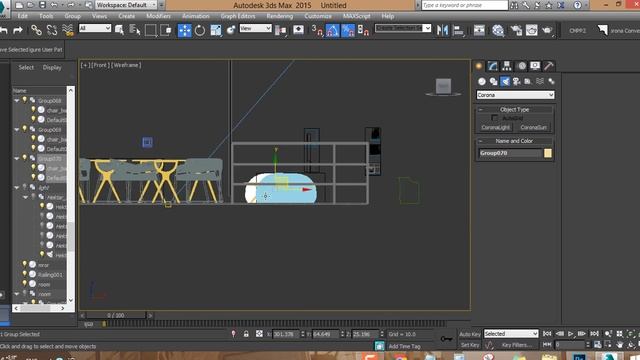
Task: Enable the AutoGrid checkbox
Action: pos(494,118)
